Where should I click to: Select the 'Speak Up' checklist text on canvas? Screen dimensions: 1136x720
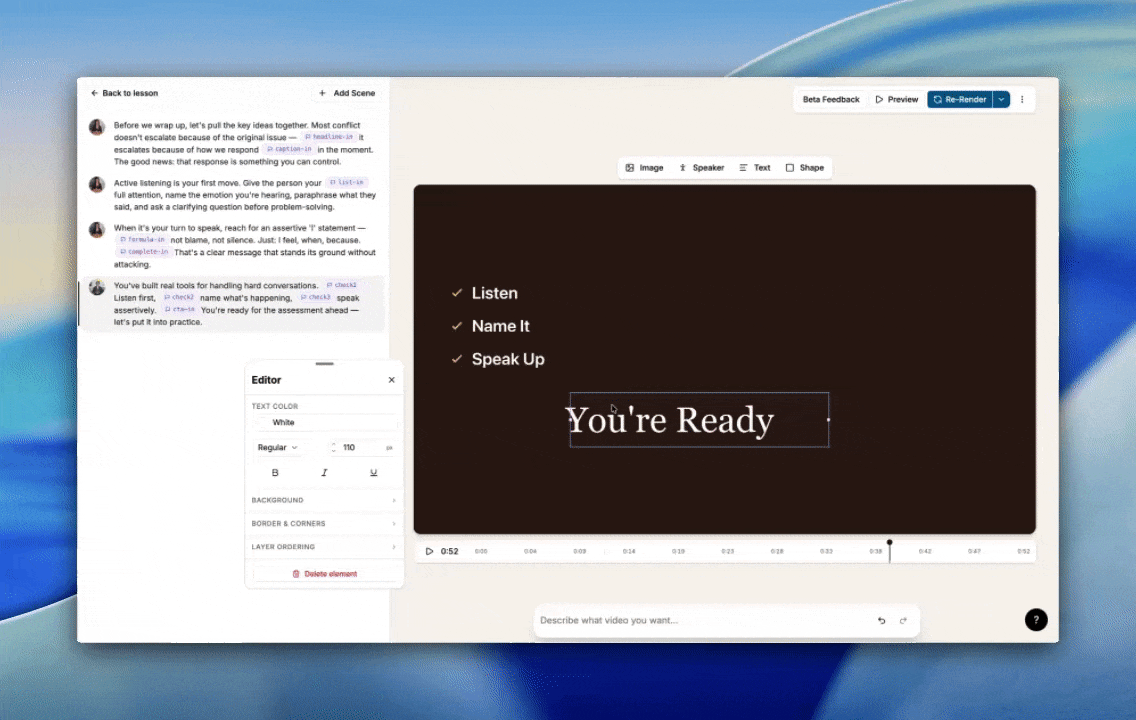(x=508, y=359)
